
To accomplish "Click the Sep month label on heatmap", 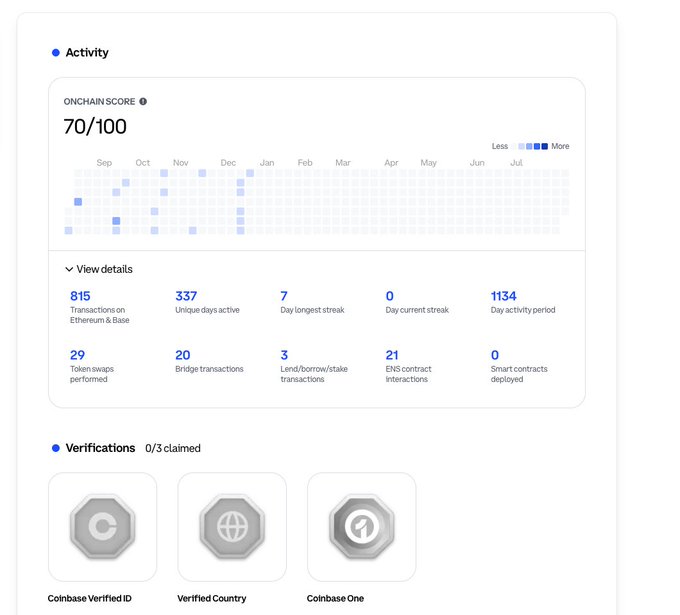I will [104, 163].
